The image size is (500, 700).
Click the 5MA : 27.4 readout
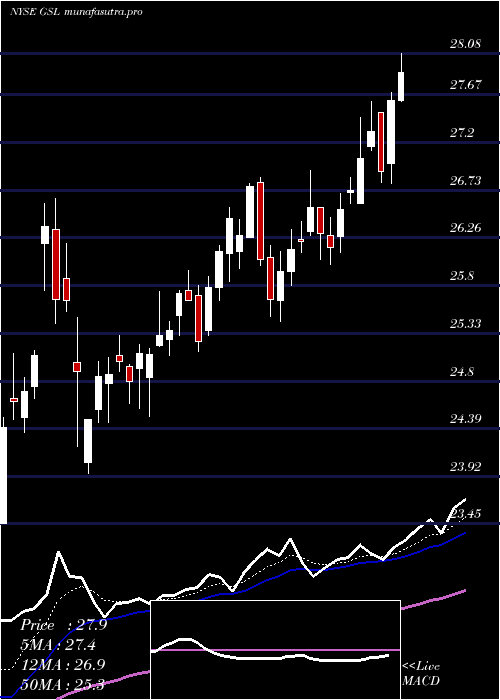pos(58,645)
